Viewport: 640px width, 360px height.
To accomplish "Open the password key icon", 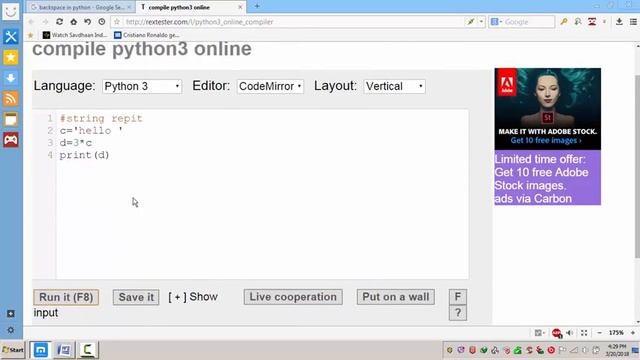I will tap(564, 22).
